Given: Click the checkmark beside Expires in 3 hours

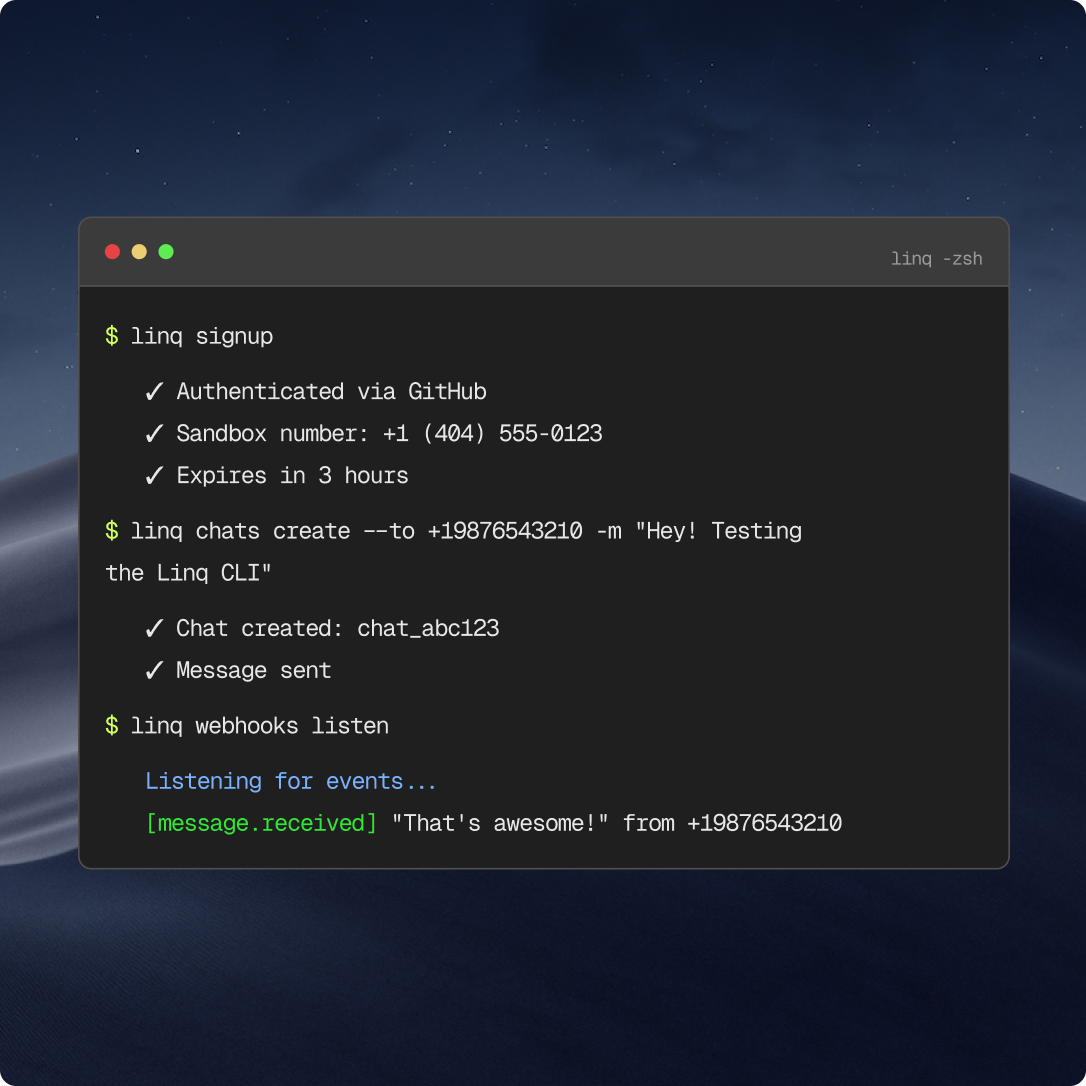Looking at the screenshot, I should tap(155, 475).
